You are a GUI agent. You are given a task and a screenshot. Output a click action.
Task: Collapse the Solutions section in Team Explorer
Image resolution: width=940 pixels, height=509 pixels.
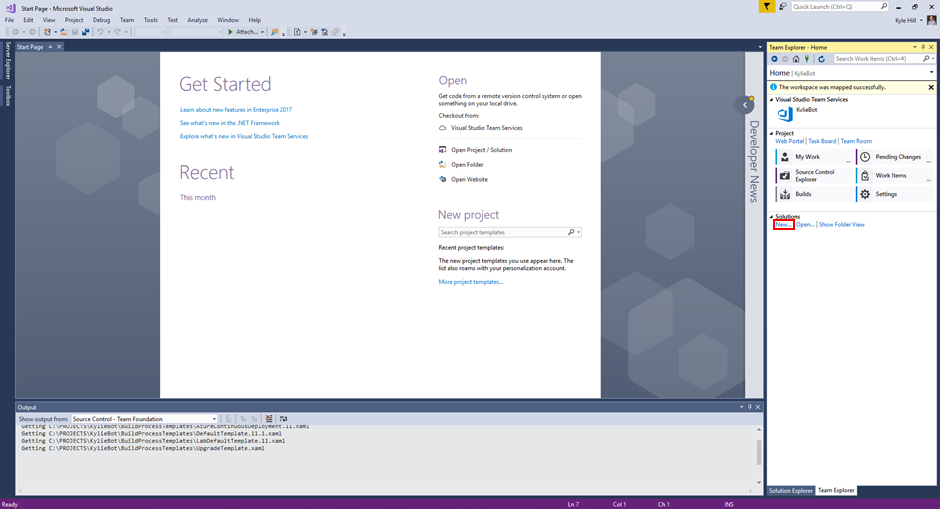[x=772, y=216]
